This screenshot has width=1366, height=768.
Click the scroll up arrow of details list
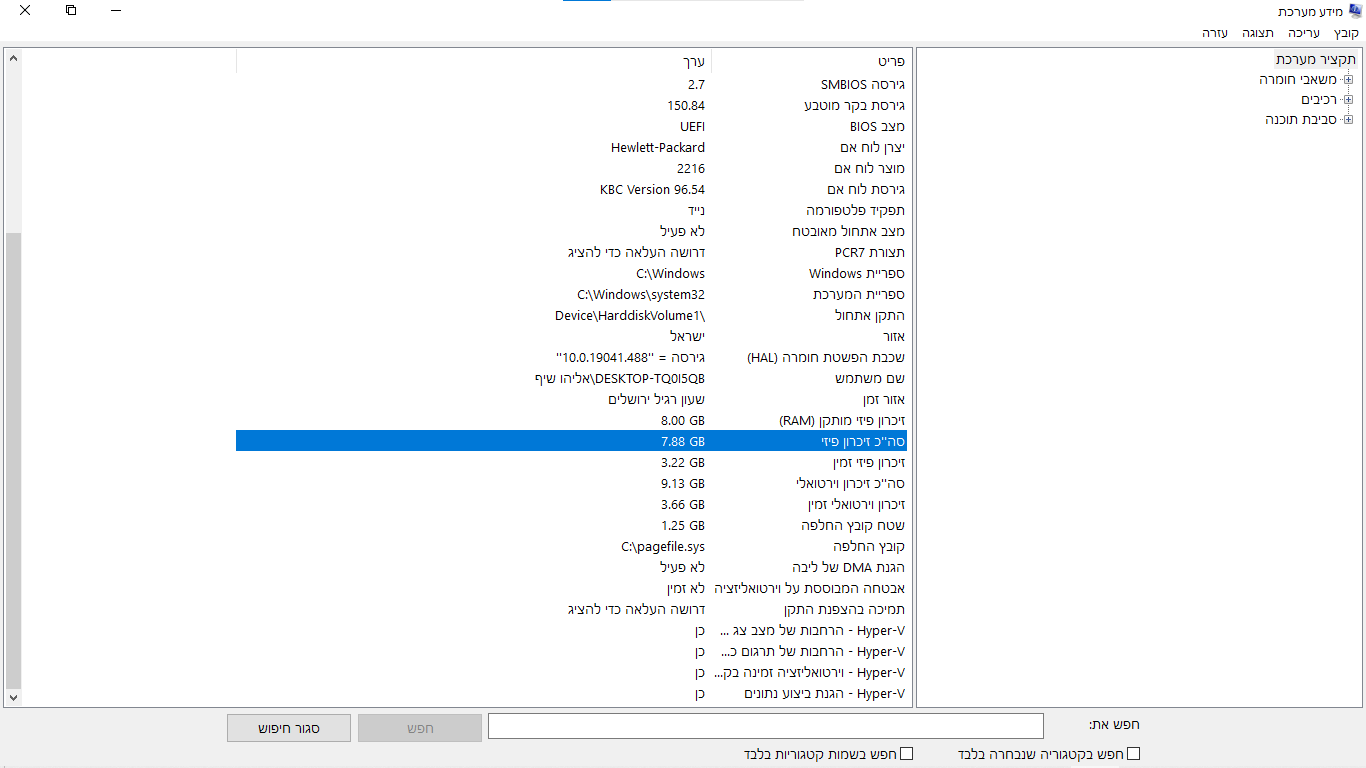[x=13, y=58]
